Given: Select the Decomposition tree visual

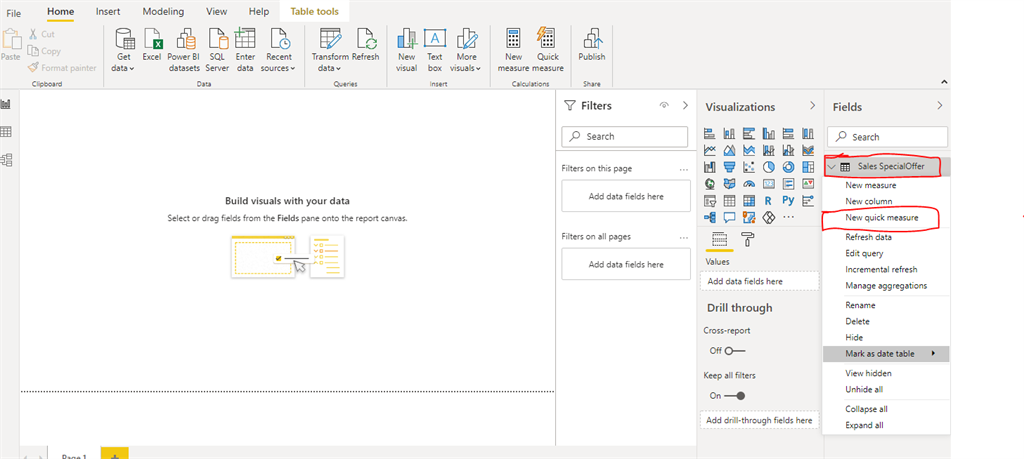Looking at the screenshot, I should pyautogui.click(x=710, y=217).
